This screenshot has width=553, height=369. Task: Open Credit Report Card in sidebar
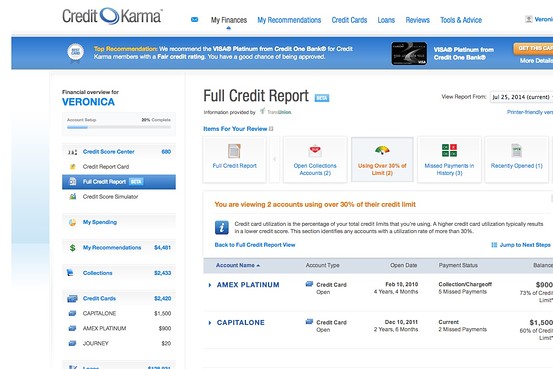[x=106, y=167]
